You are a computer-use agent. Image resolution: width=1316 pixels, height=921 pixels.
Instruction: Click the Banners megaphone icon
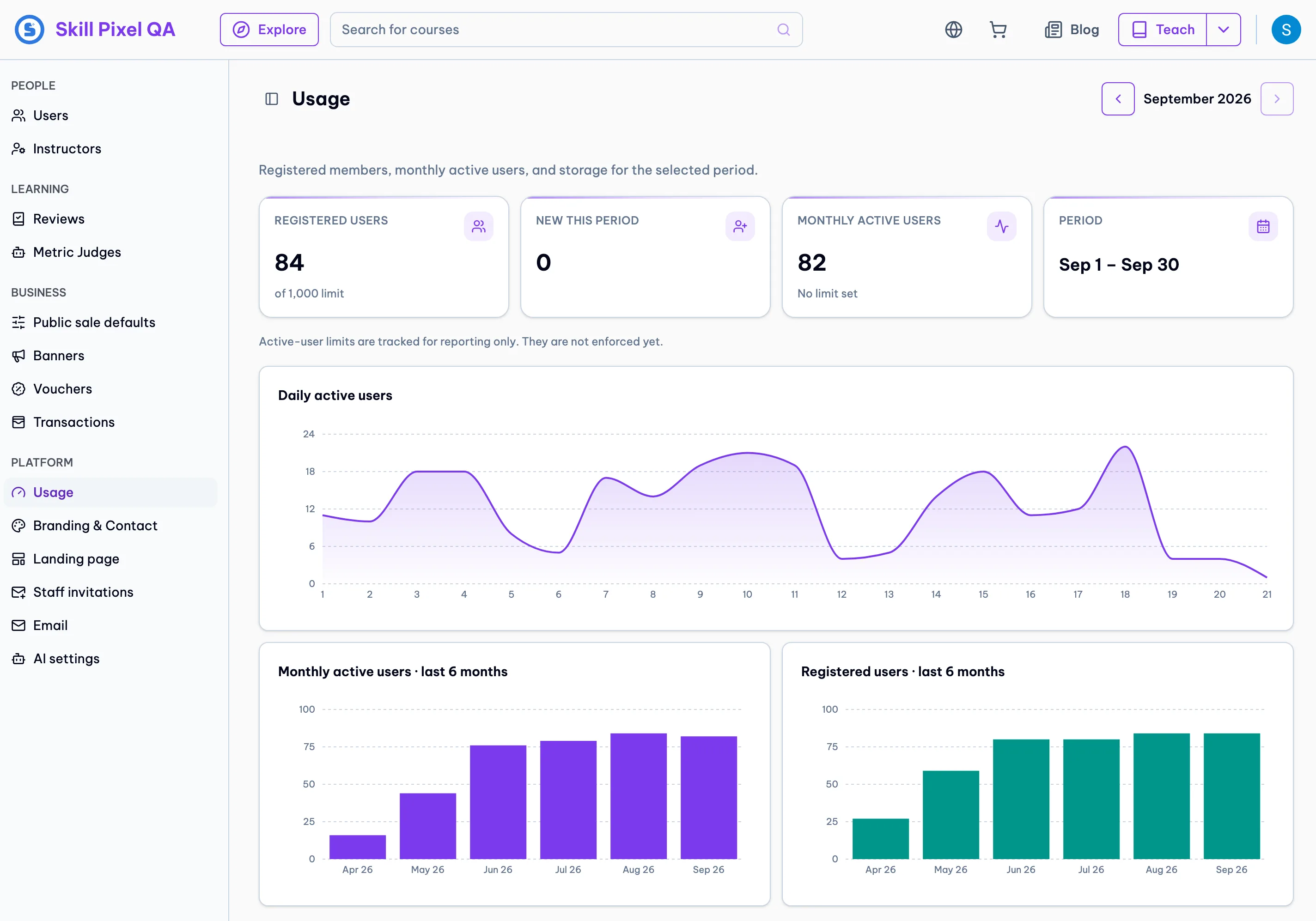(18, 356)
